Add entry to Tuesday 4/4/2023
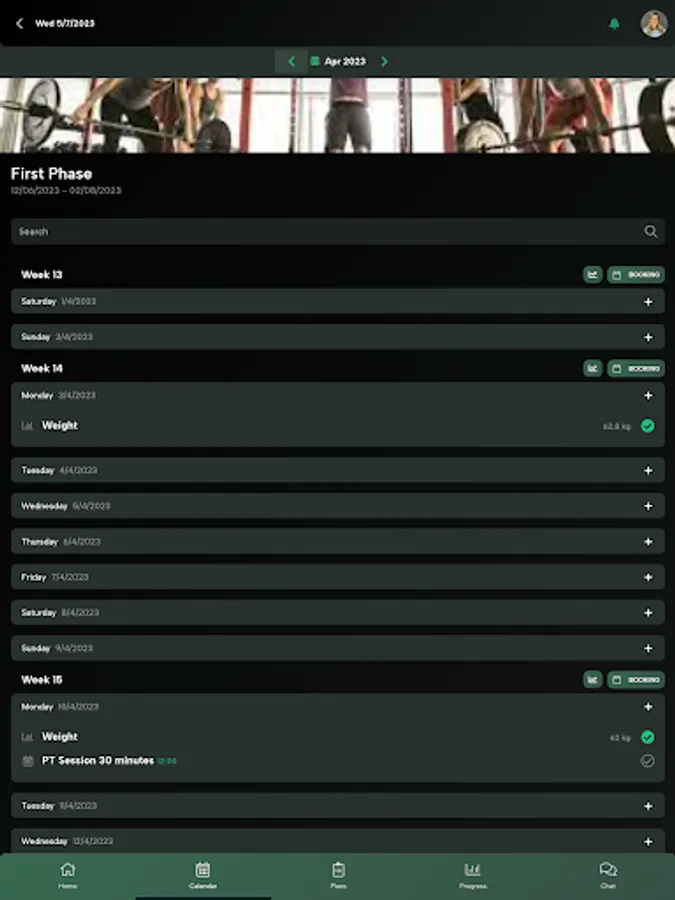This screenshot has height=900, width=675. coord(648,471)
